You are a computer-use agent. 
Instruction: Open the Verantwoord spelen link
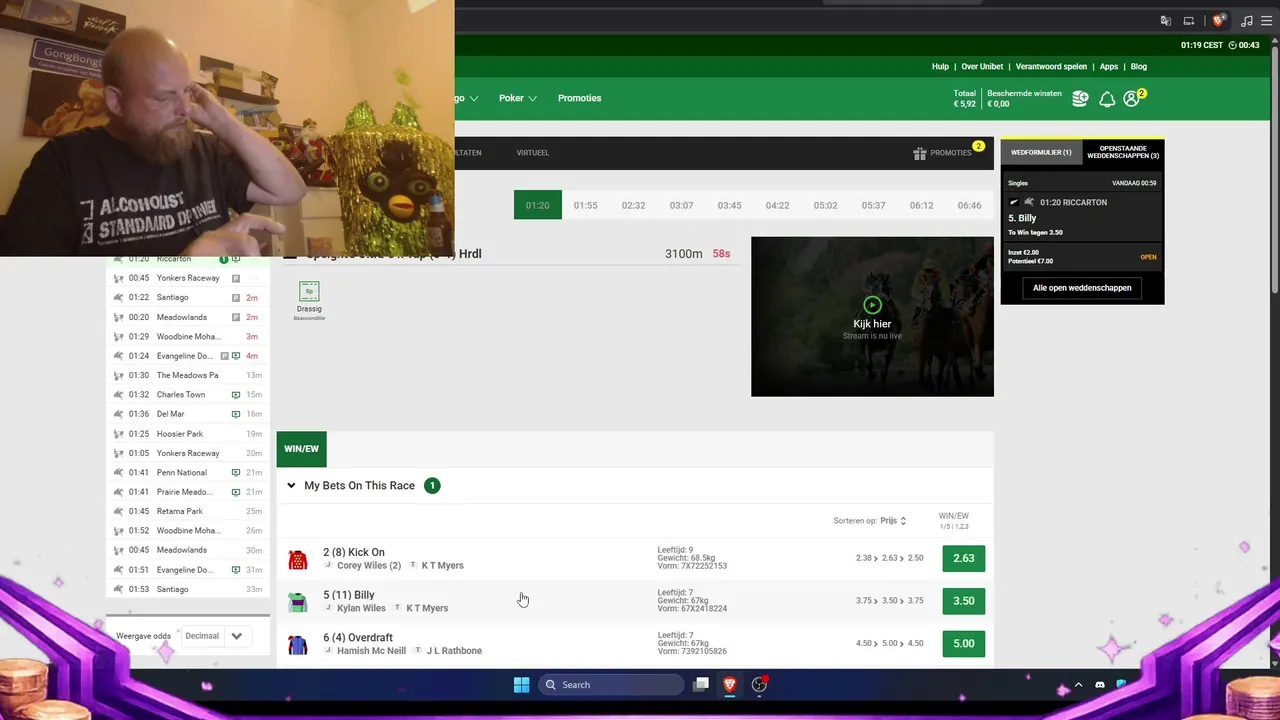tap(1051, 67)
